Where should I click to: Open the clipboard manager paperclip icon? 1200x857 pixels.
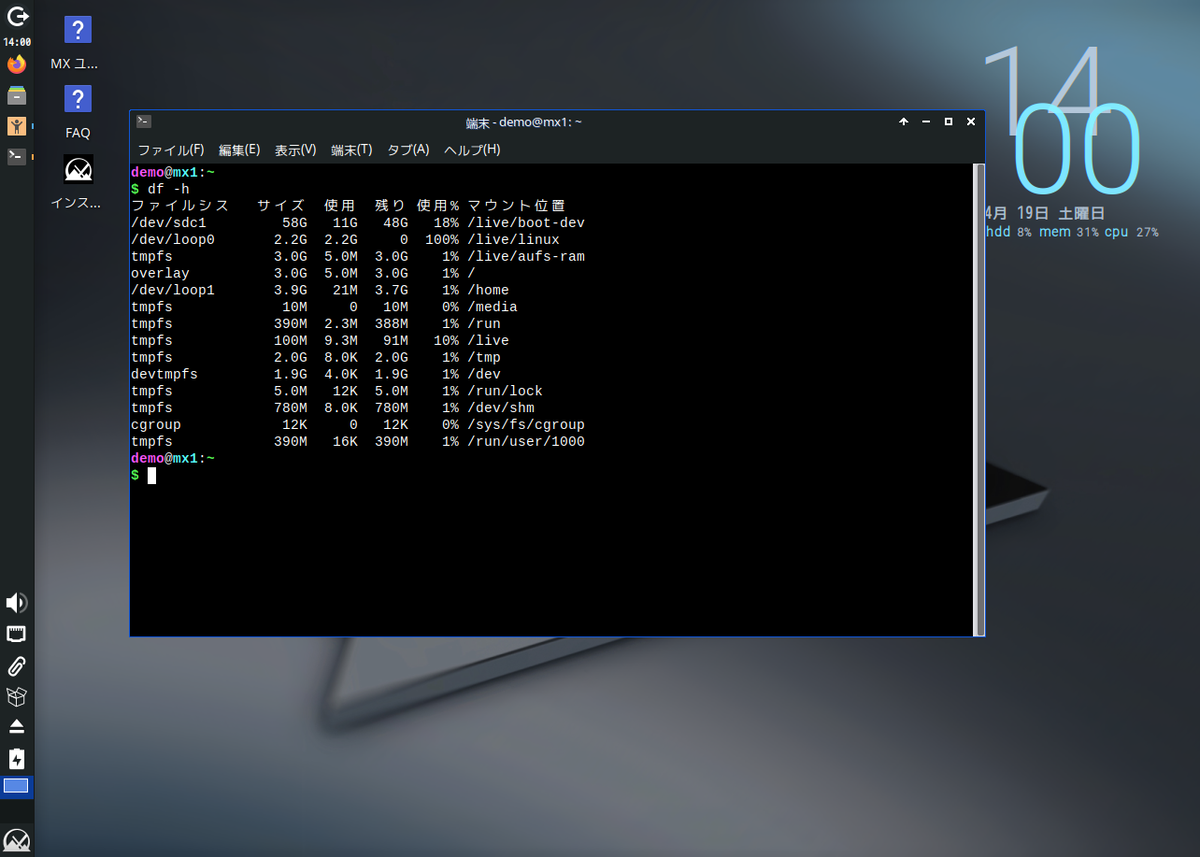point(17,666)
